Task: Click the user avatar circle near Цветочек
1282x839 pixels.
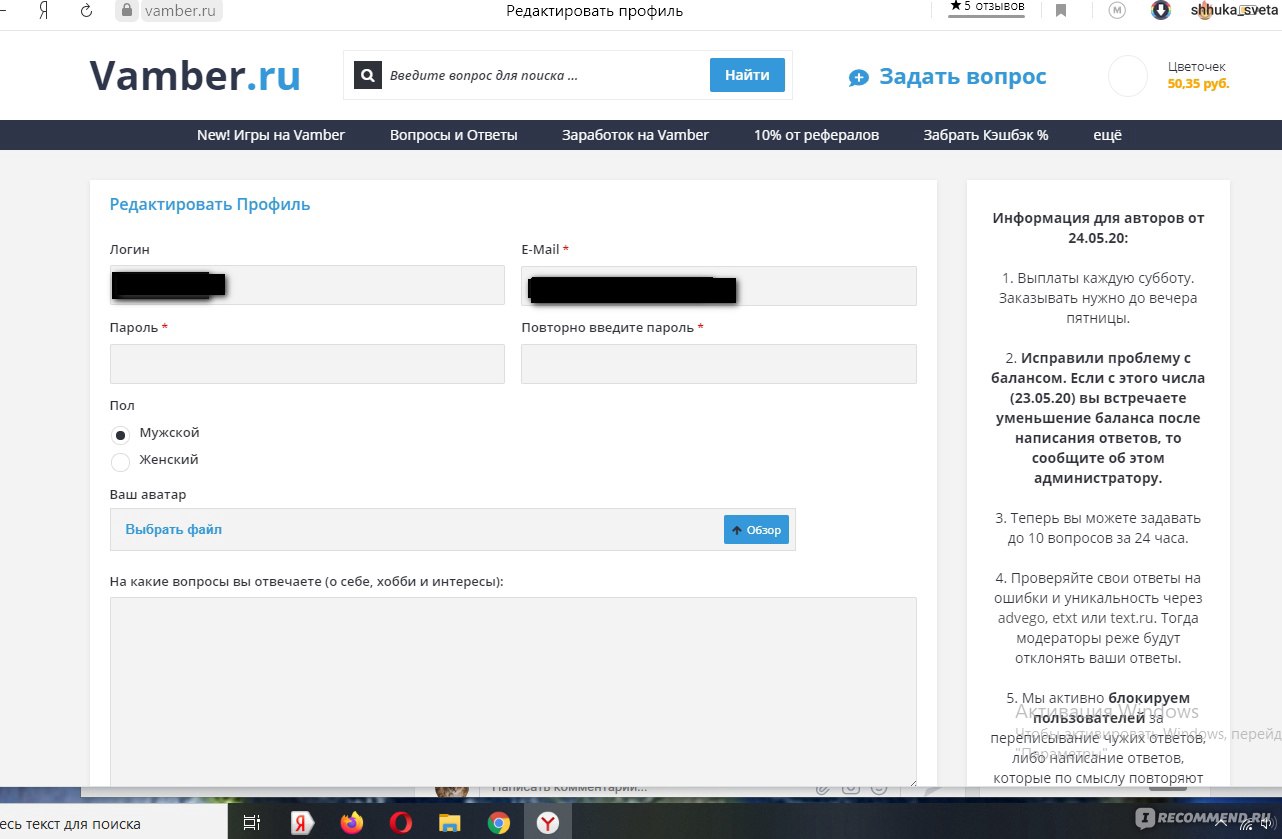Action: pyautogui.click(x=1128, y=76)
